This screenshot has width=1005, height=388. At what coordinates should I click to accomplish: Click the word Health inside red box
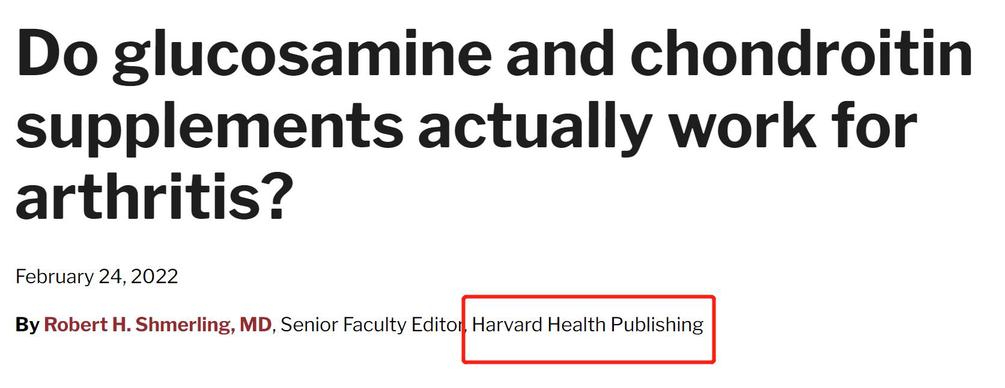[576, 325]
